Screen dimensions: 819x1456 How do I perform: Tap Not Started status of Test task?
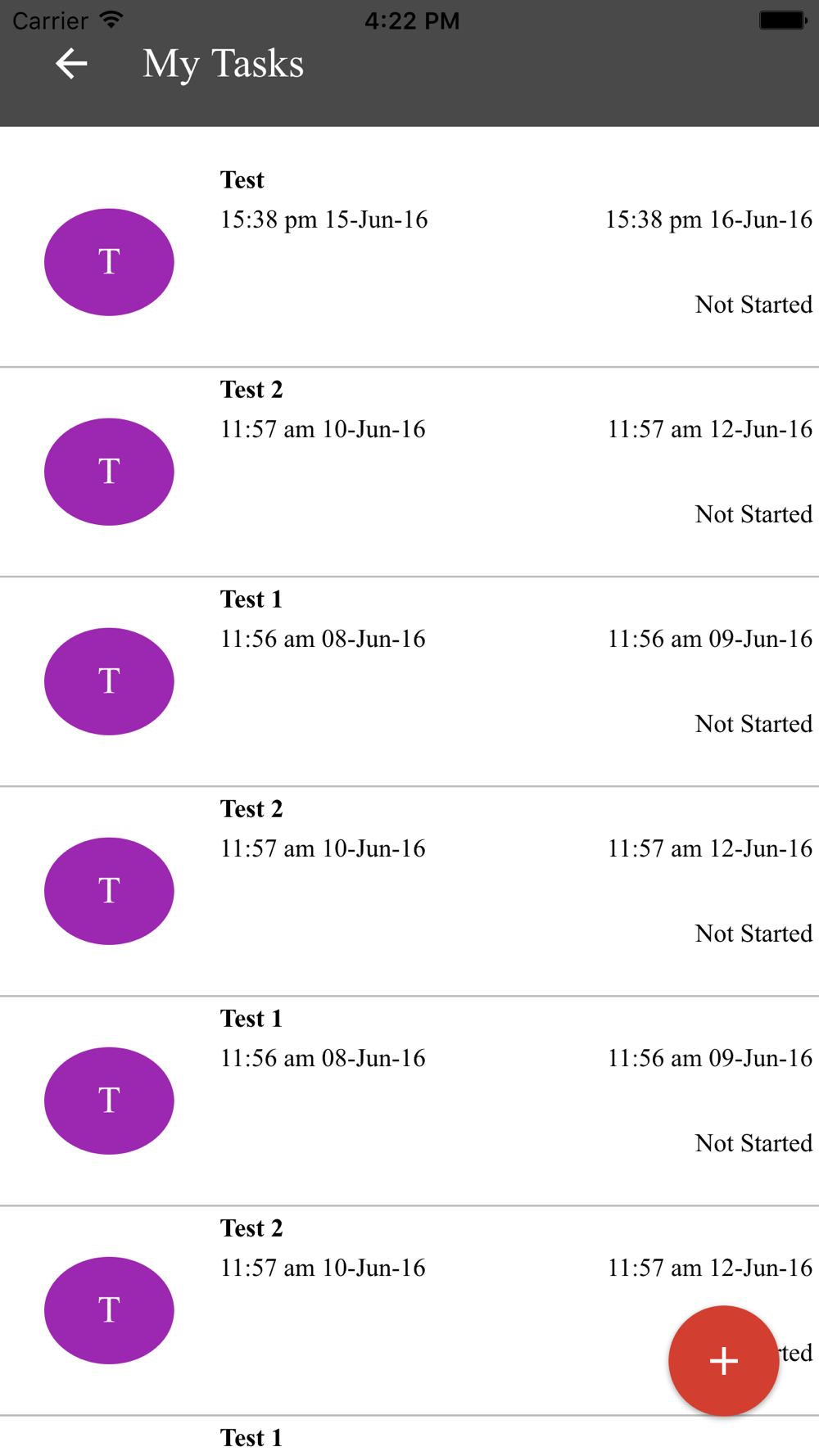(x=753, y=305)
